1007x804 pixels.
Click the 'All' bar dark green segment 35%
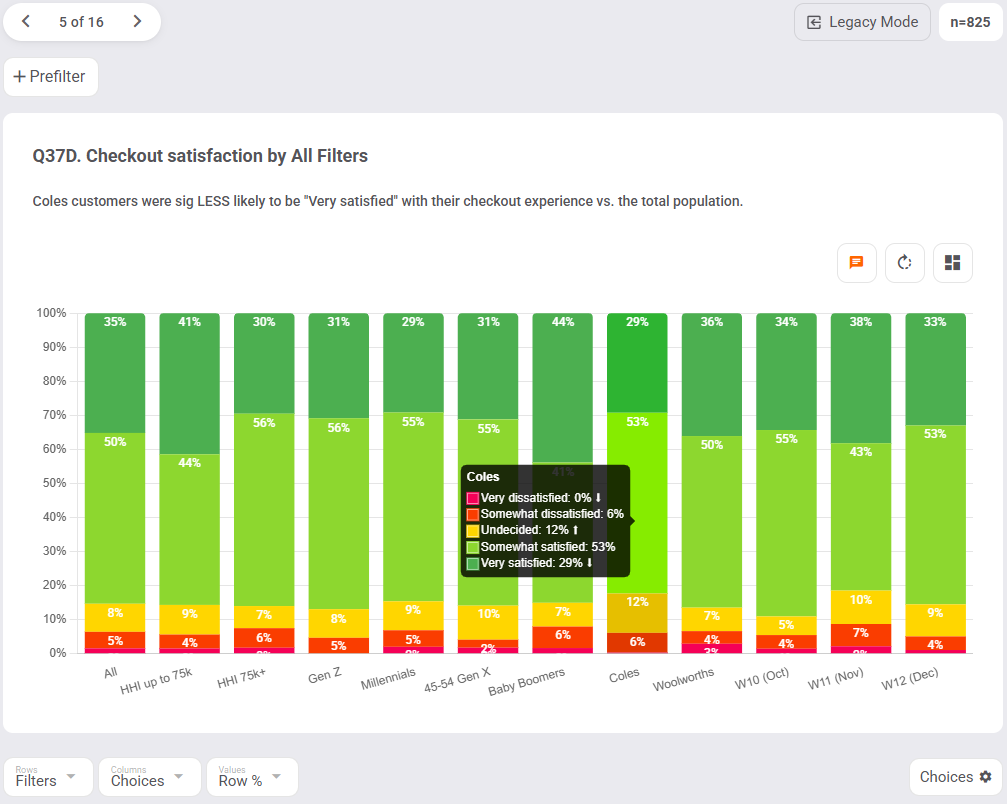click(115, 373)
